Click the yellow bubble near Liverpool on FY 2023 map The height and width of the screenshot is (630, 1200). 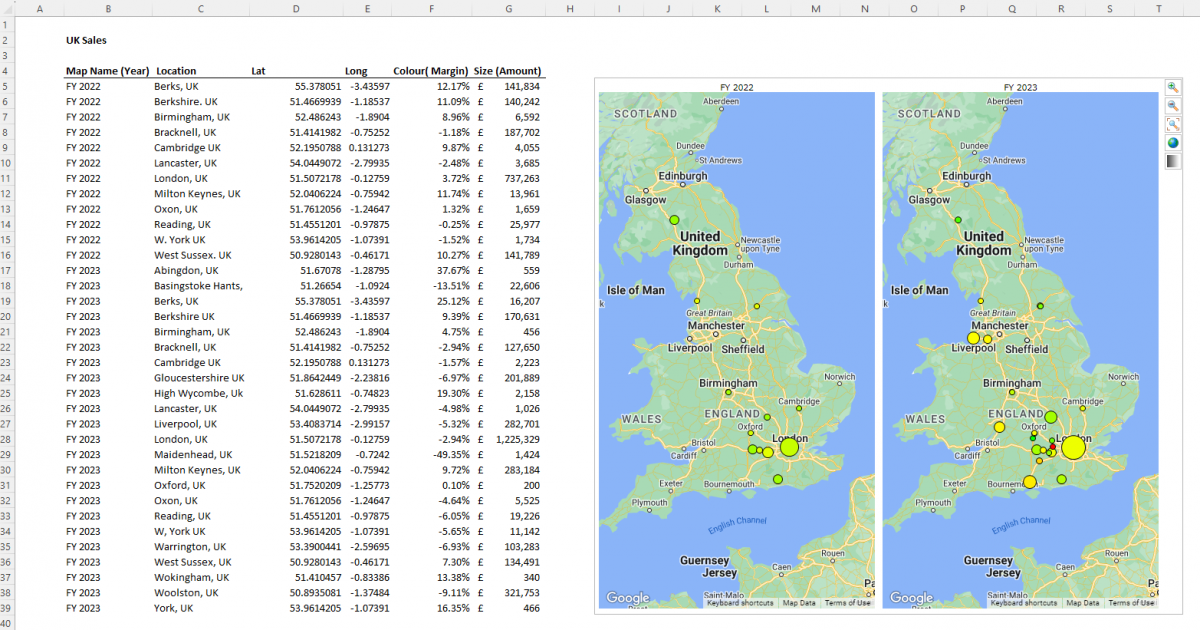(x=973, y=339)
